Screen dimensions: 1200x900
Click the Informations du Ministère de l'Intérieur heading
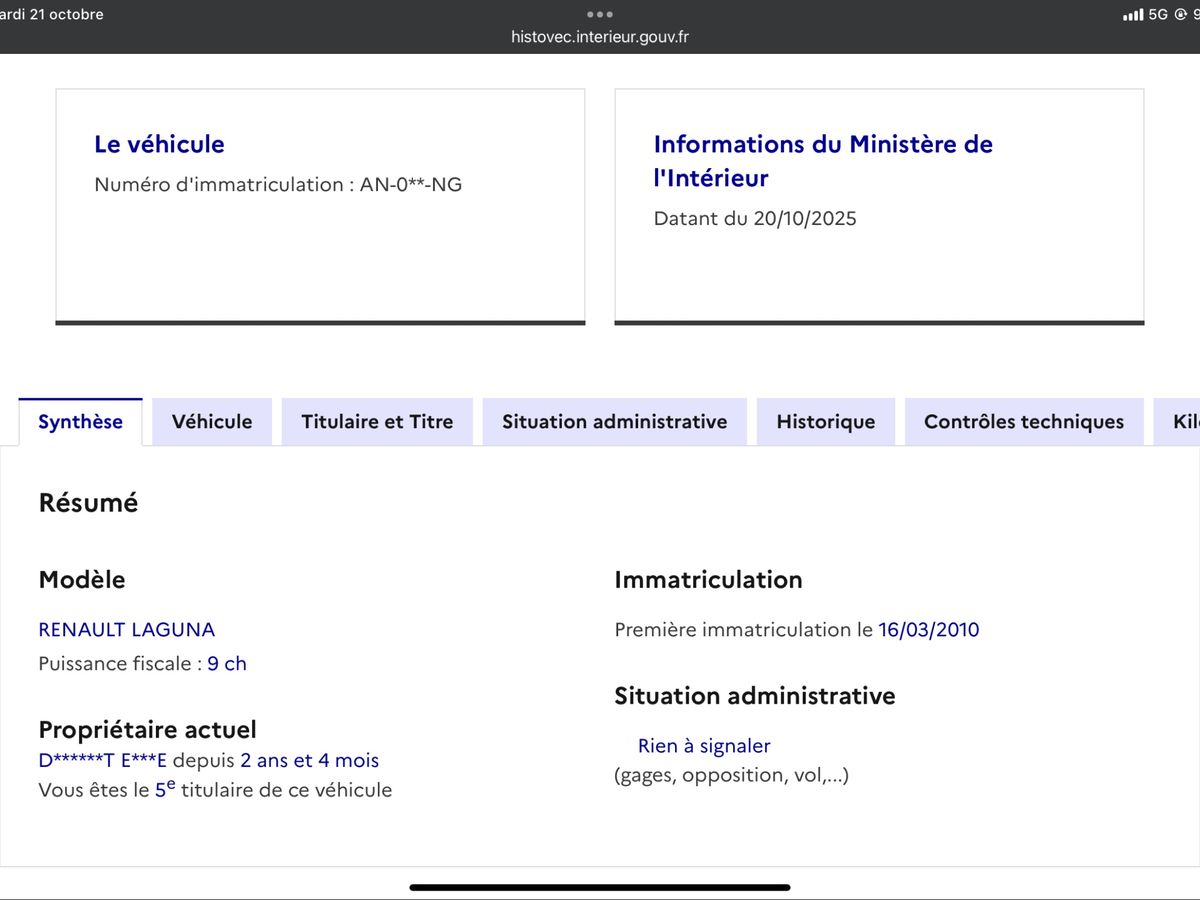[822, 161]
